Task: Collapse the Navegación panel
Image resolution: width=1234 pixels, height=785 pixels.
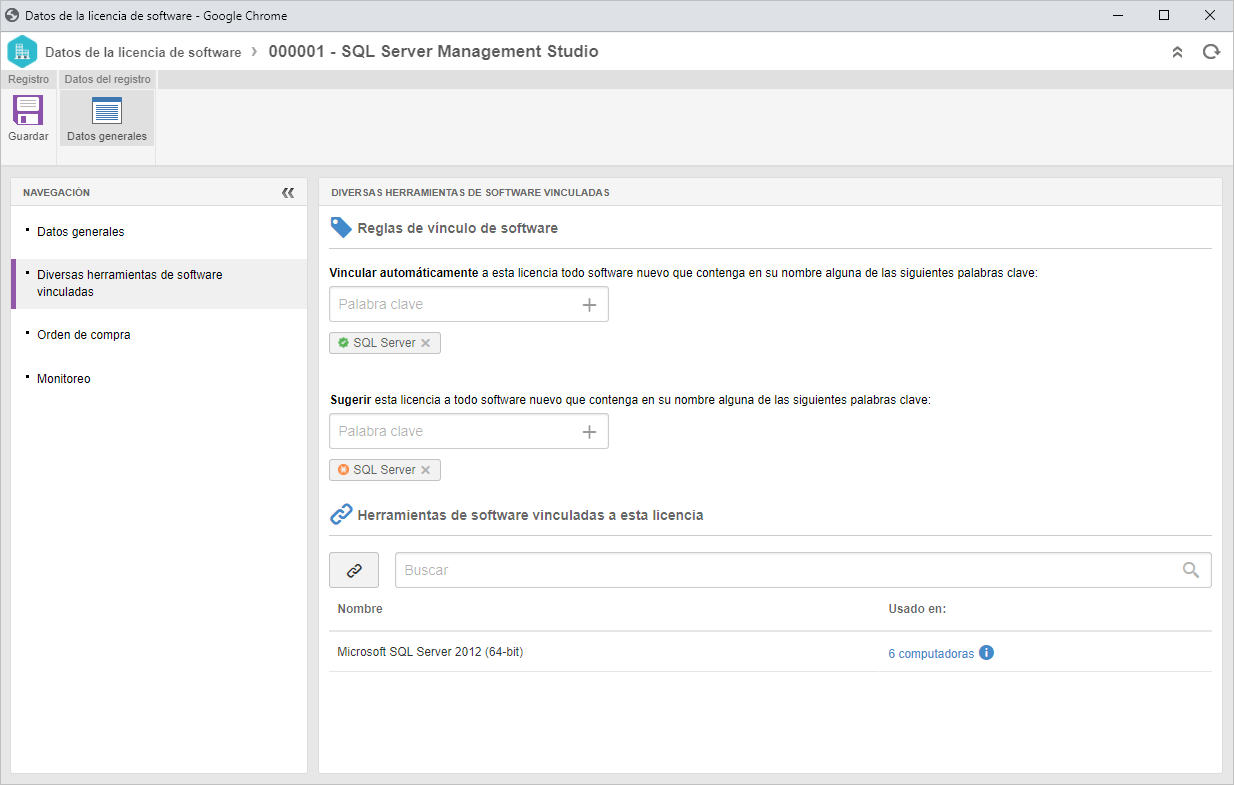Action: point(288,193)
